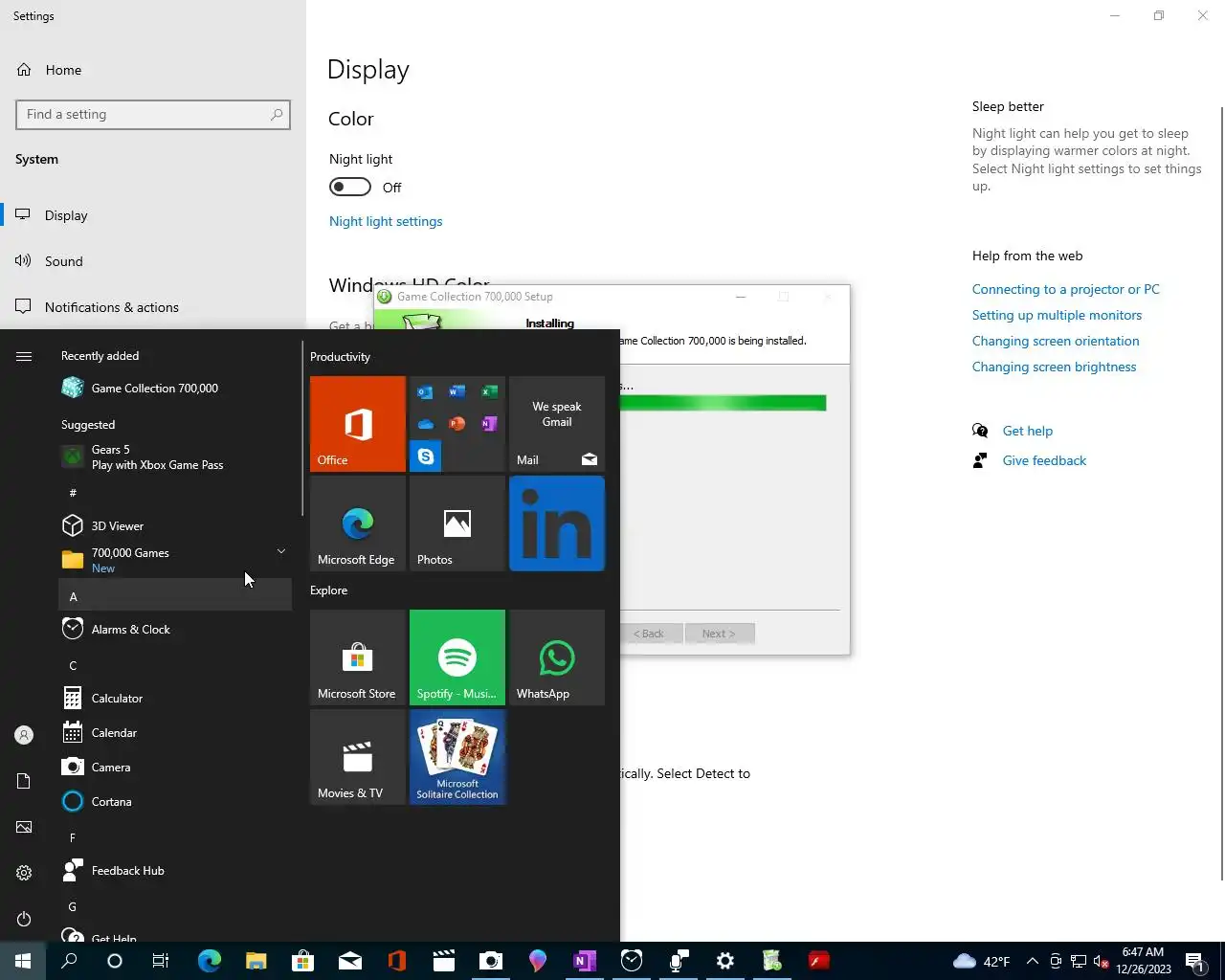
Task: Open Connecting to a projector or PC
Action: point(1066,289)
